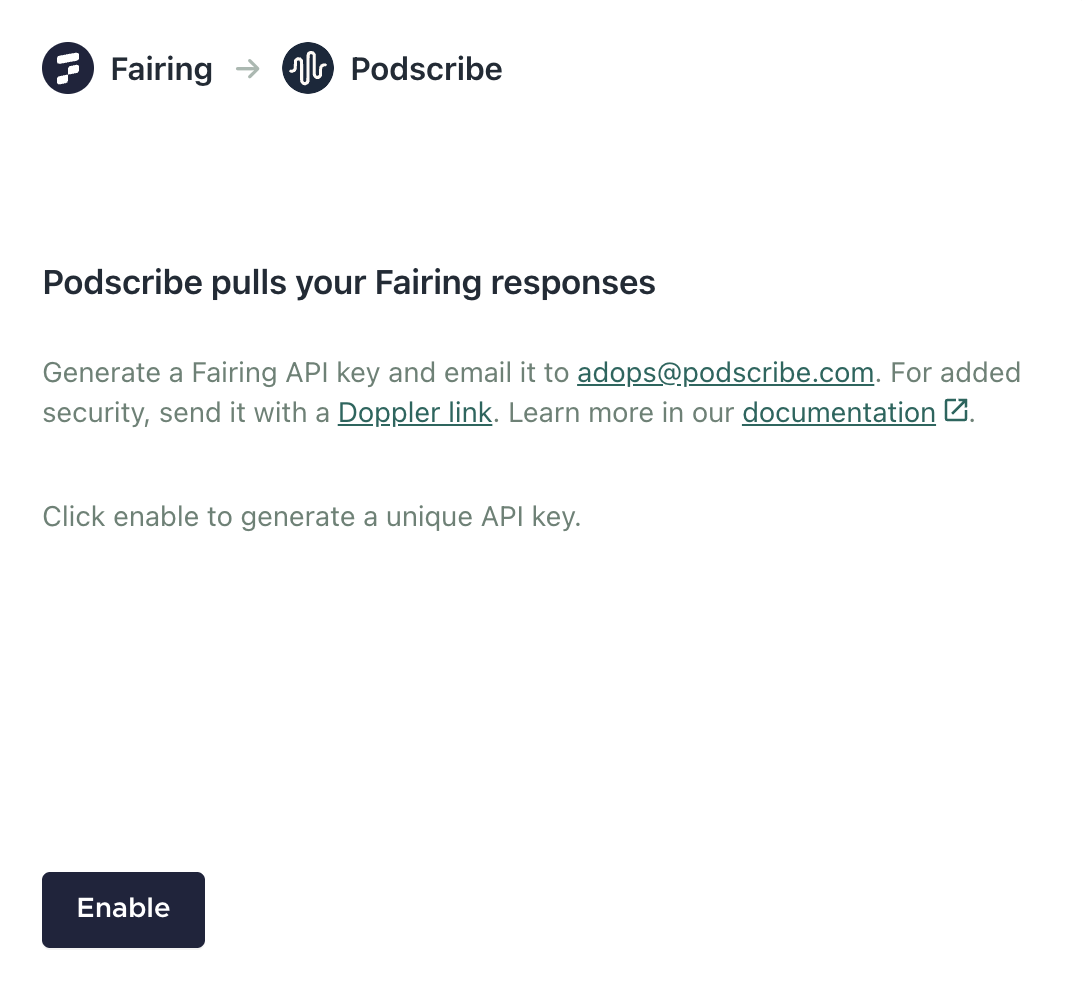Image resolution: width=1082 pixels, height=988 pixels.
Task: Open the Doppler link
Action: click(415, 413)
